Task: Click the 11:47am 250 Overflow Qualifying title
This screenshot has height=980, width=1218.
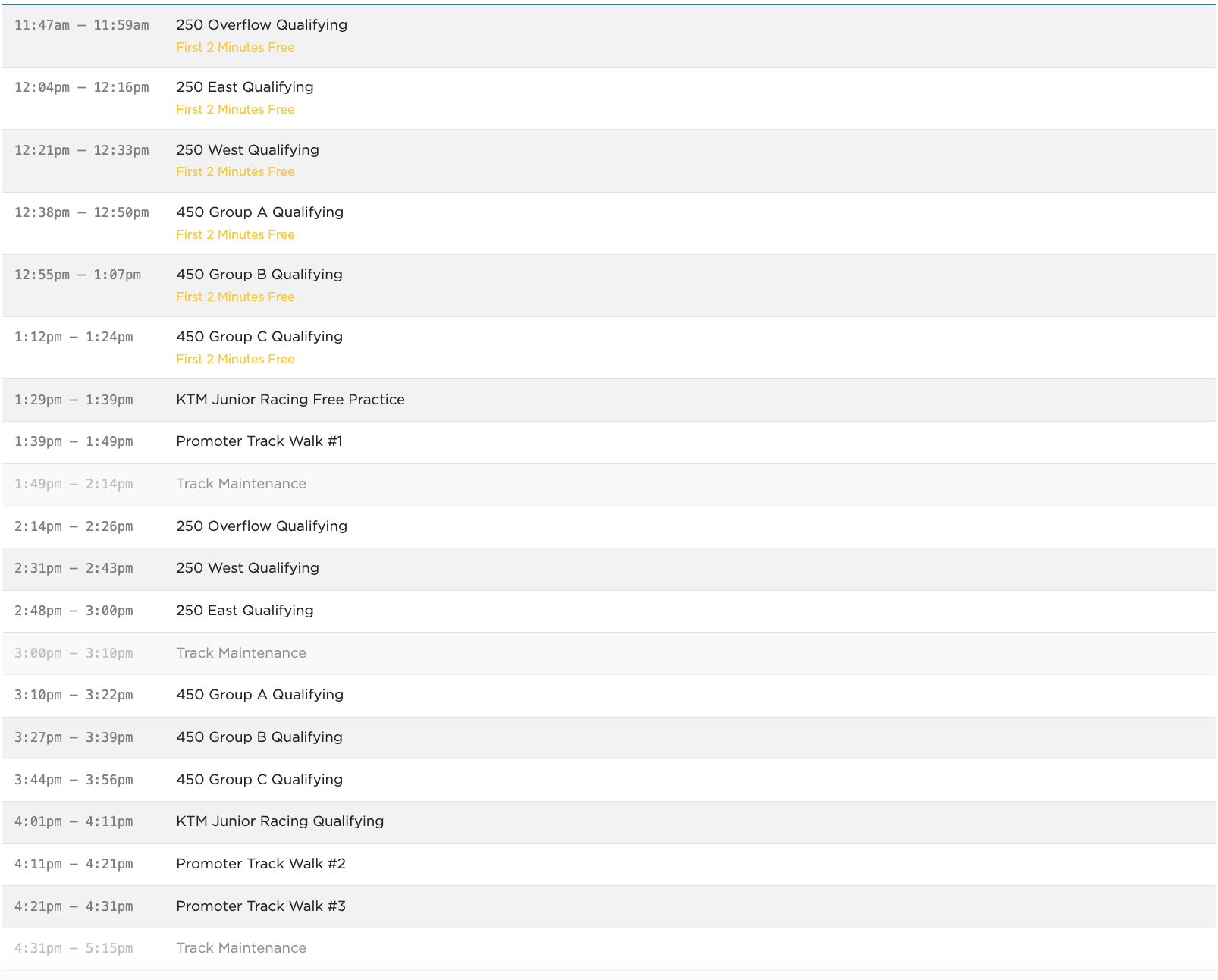Action: point(261,25)
